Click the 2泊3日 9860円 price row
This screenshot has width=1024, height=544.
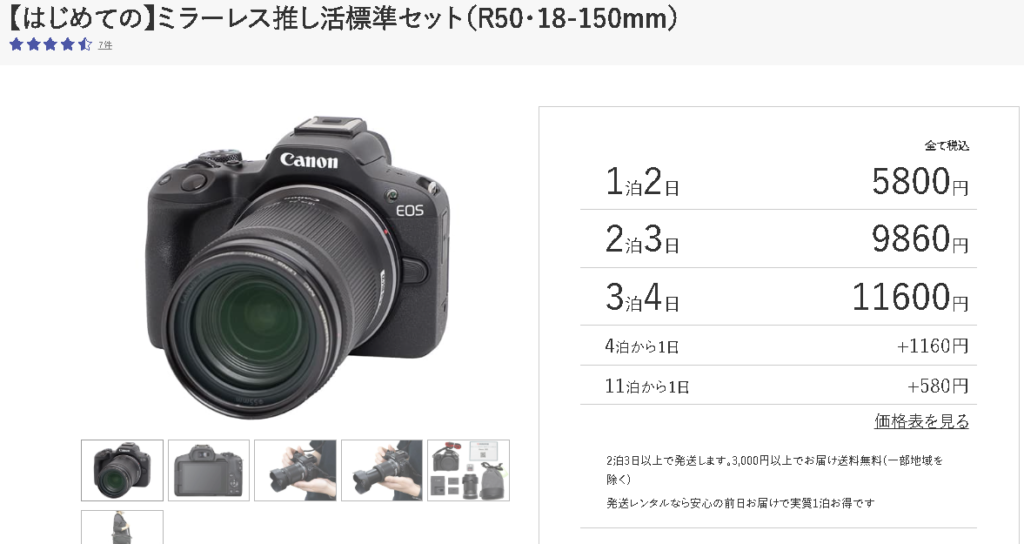coord(778,238)
